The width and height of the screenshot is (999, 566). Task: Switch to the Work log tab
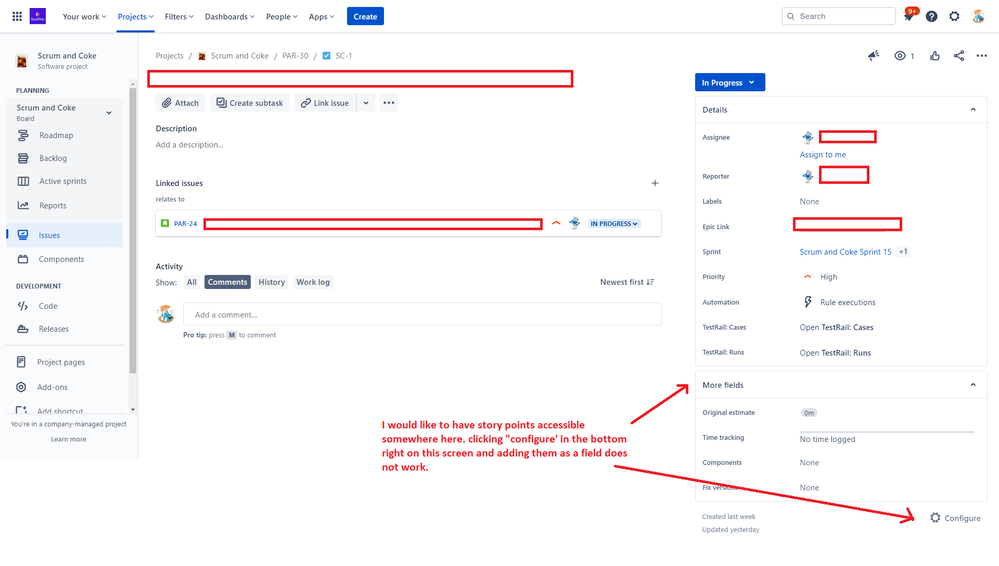pos(313,282)
